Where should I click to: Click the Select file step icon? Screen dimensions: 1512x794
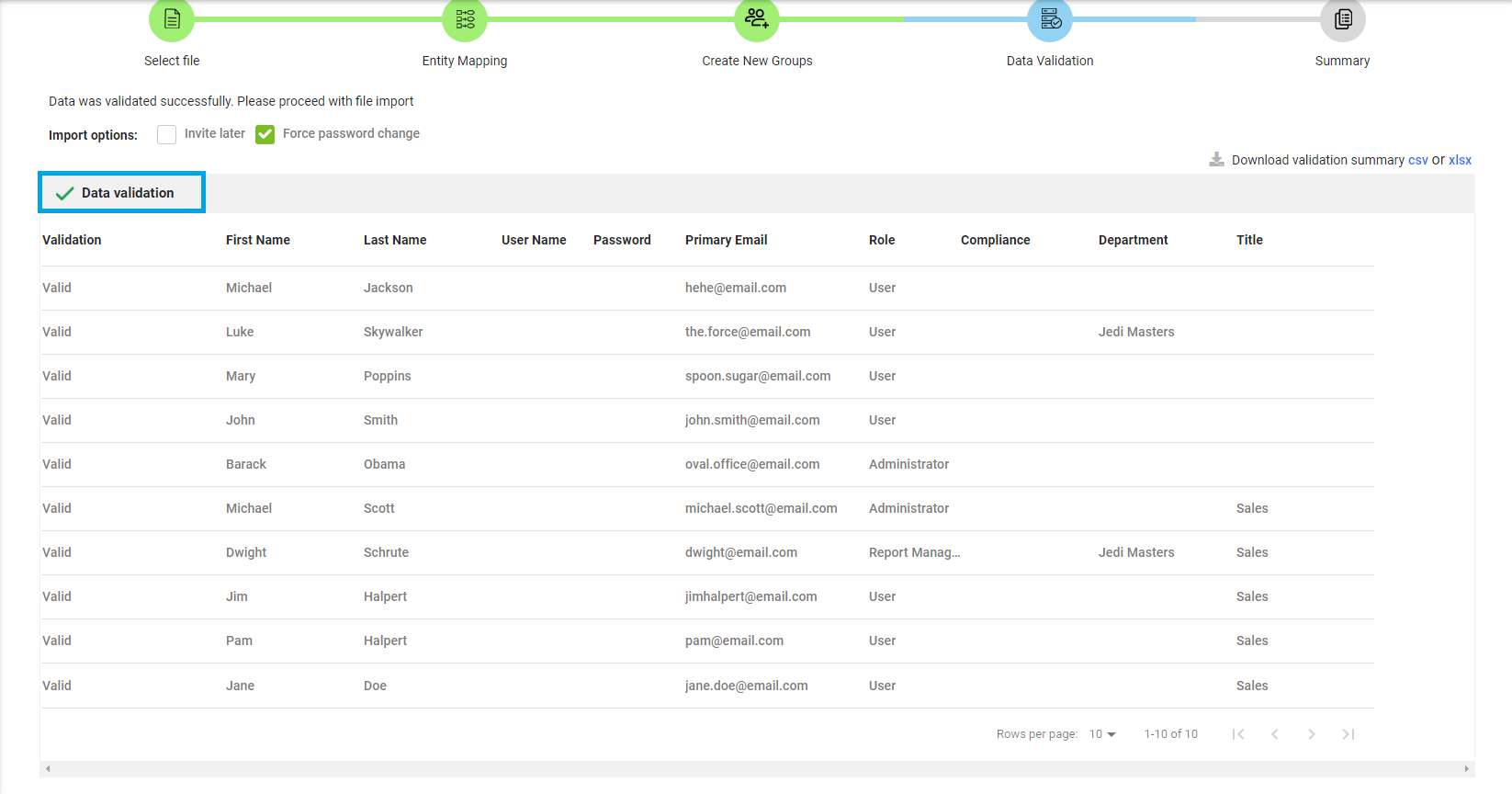(x=172, y=19)
